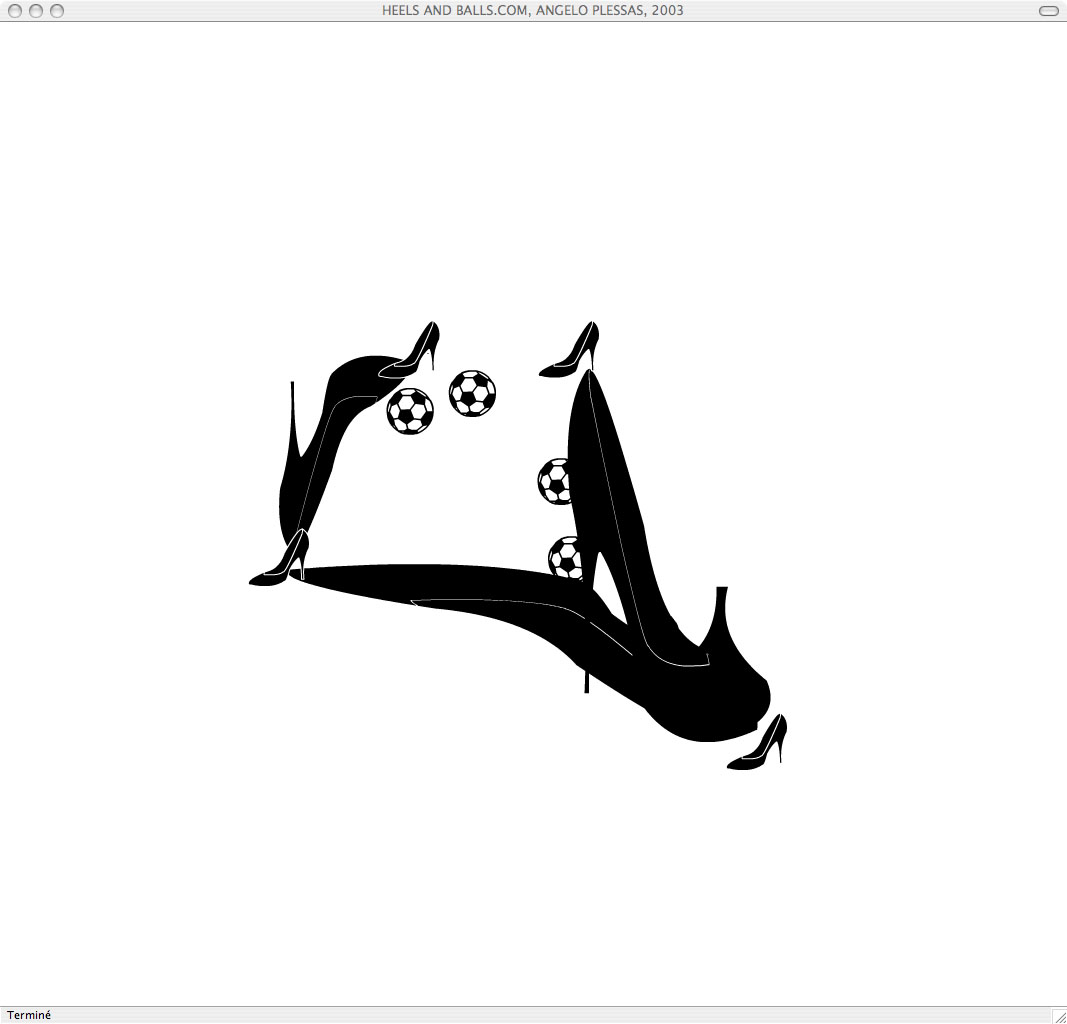
Task: Click the small stiletto above the tall upright shoe's tip
Action: (x=570, y=350)
